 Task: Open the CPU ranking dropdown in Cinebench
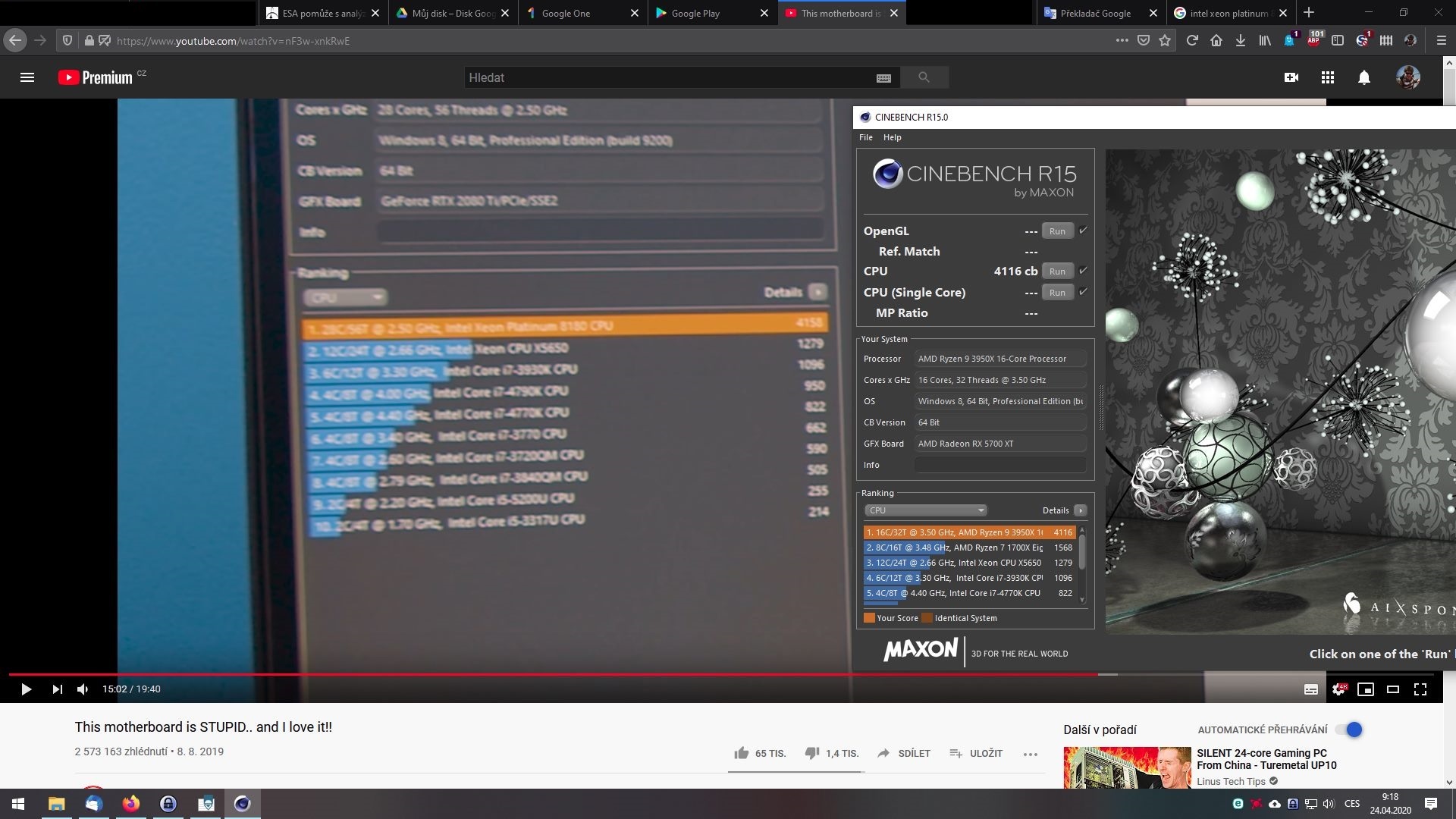pos(926,510)
